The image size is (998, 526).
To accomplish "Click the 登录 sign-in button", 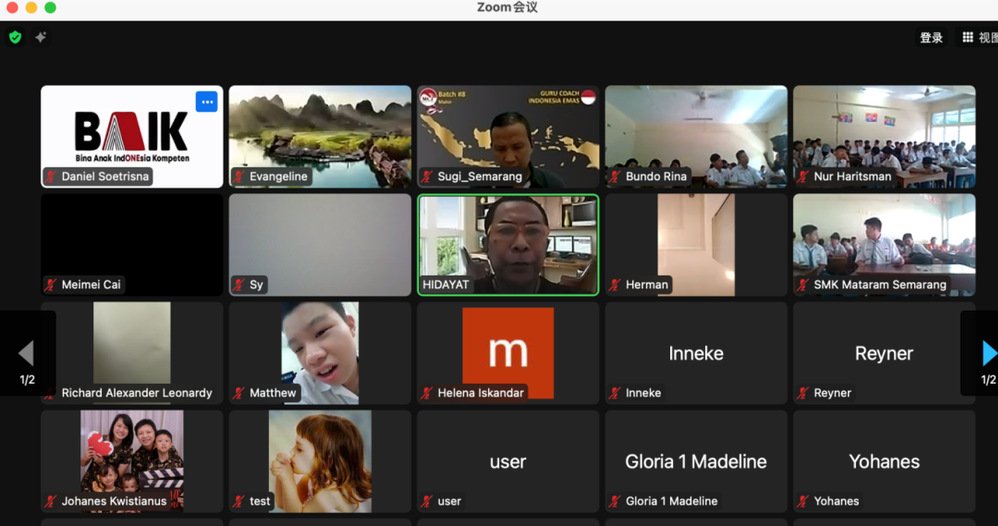I will [x=931, y=38].
